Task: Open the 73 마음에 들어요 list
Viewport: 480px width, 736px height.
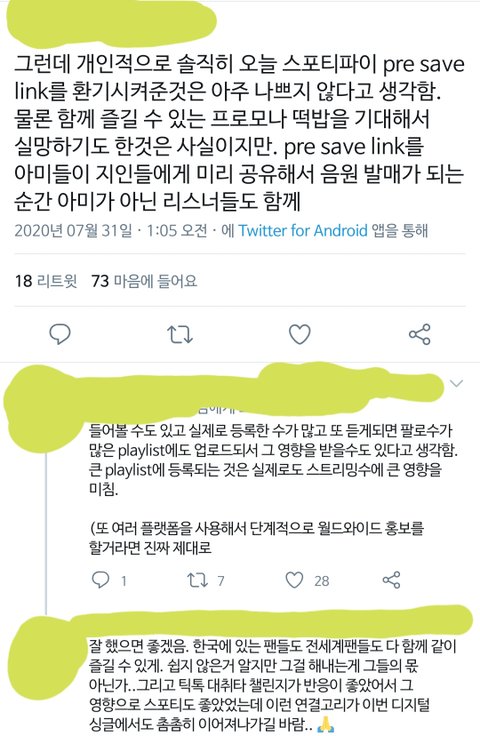Action: click(144, 281)
